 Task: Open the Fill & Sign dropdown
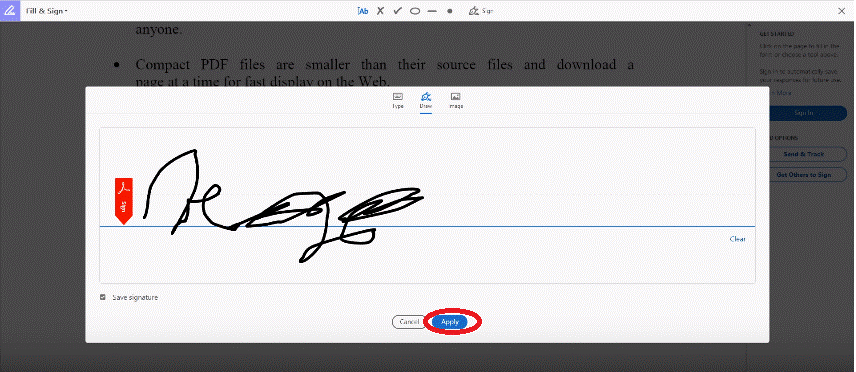47,10
